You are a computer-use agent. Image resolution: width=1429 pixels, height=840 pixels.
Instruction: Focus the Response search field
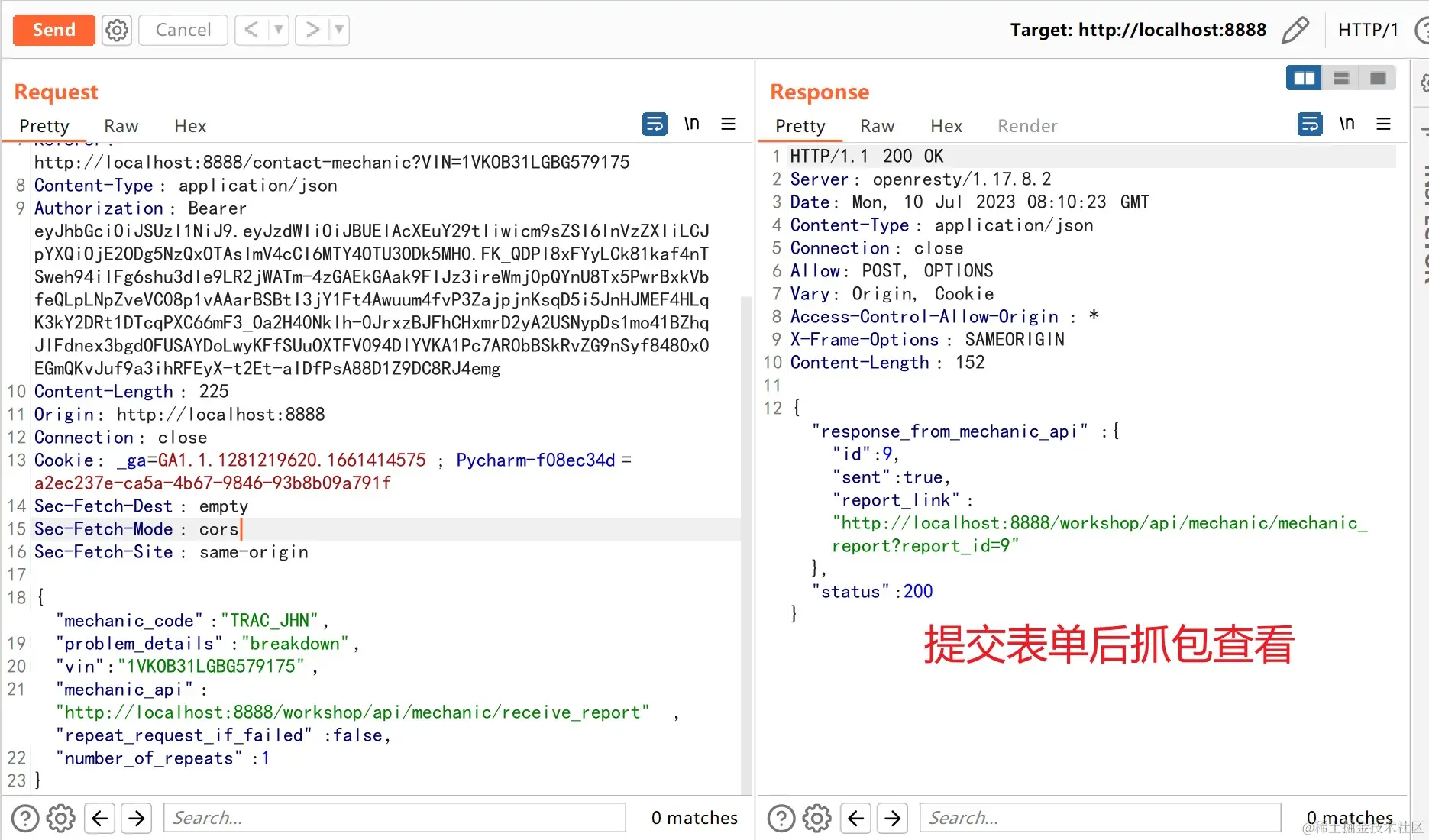point(1101,818)
